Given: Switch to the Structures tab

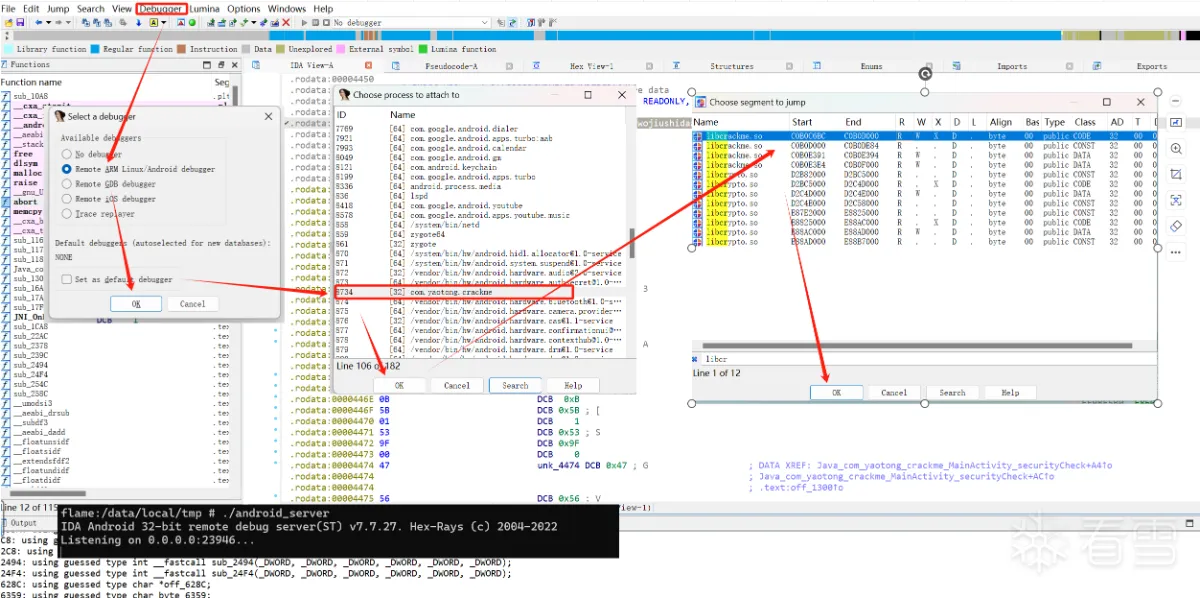Looking at the screenshot, I should pos(731,66).
